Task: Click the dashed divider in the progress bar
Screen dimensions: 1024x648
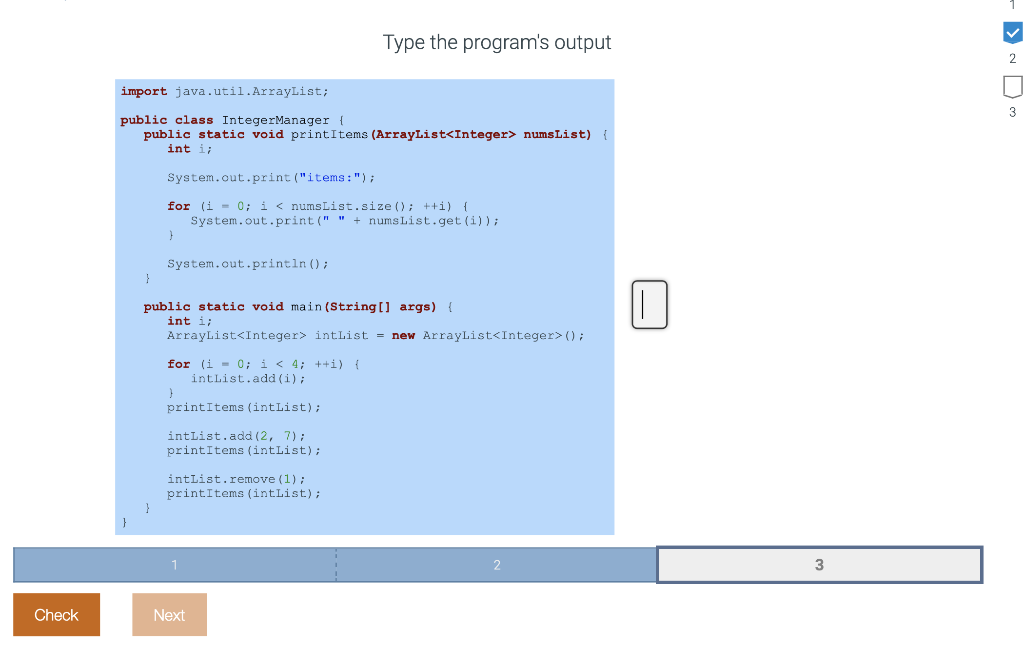Action: 336,564
